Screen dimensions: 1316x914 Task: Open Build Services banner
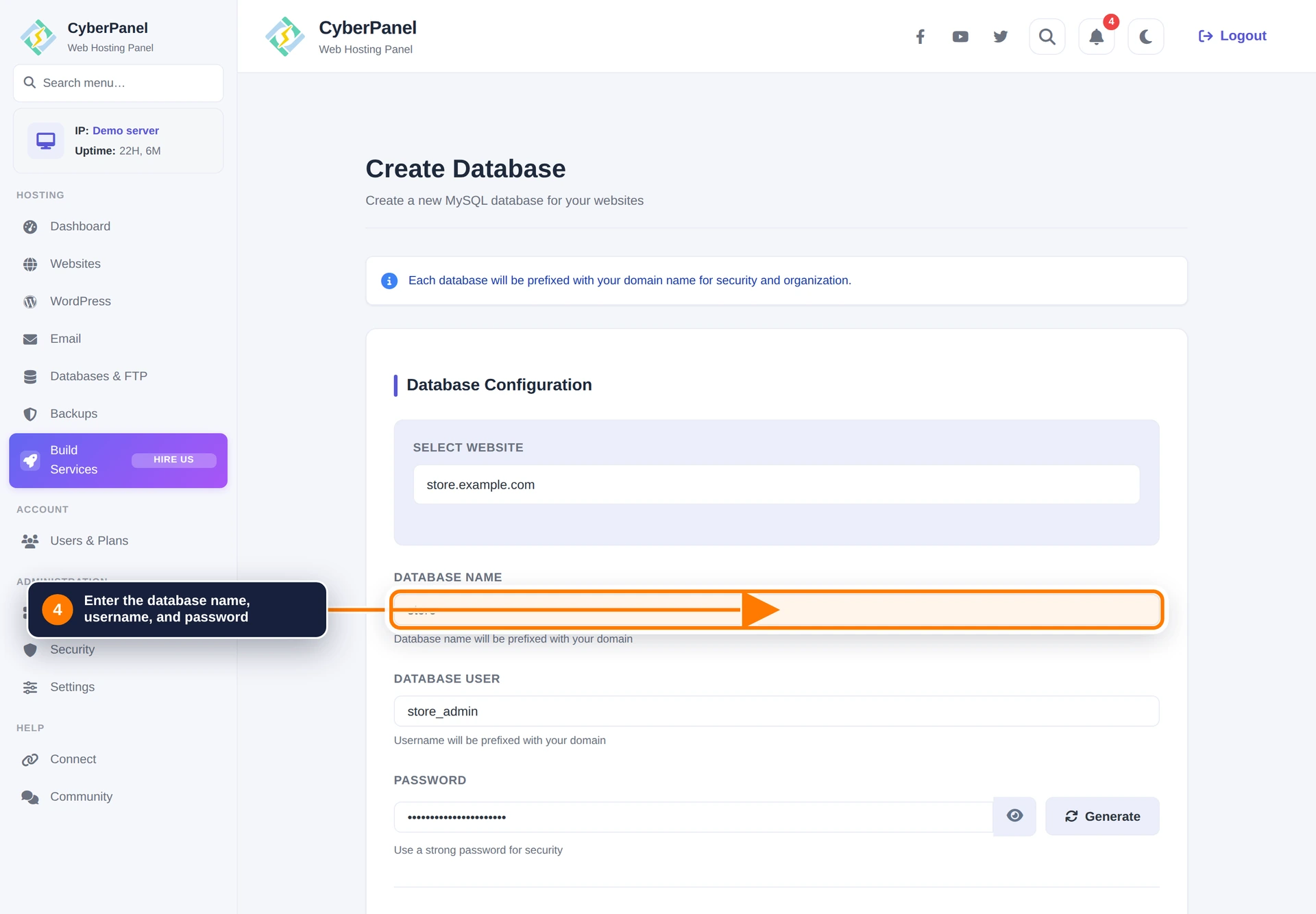click(x=118, y=460)
